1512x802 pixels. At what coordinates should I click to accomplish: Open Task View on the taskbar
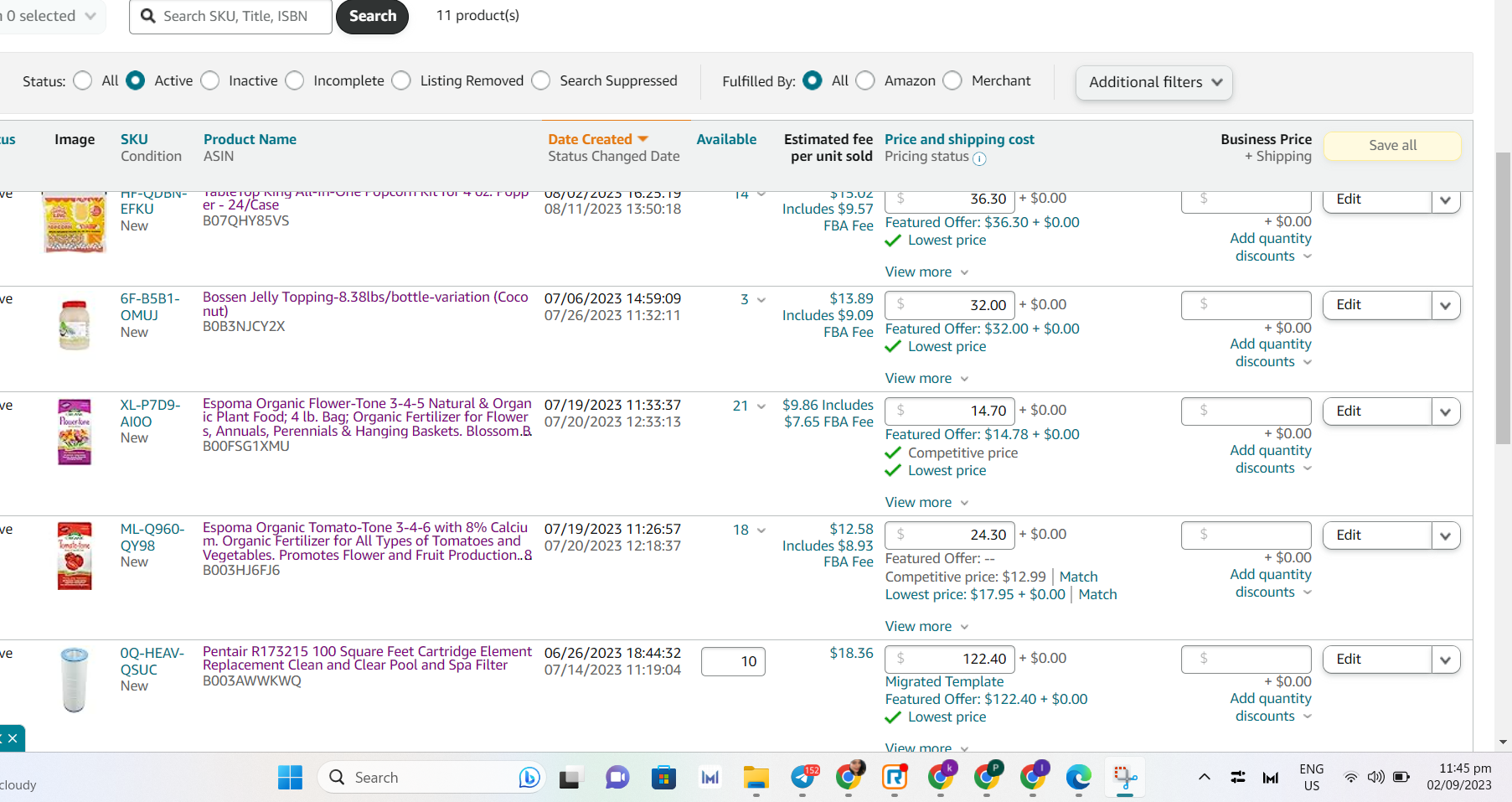coord(571,778)
